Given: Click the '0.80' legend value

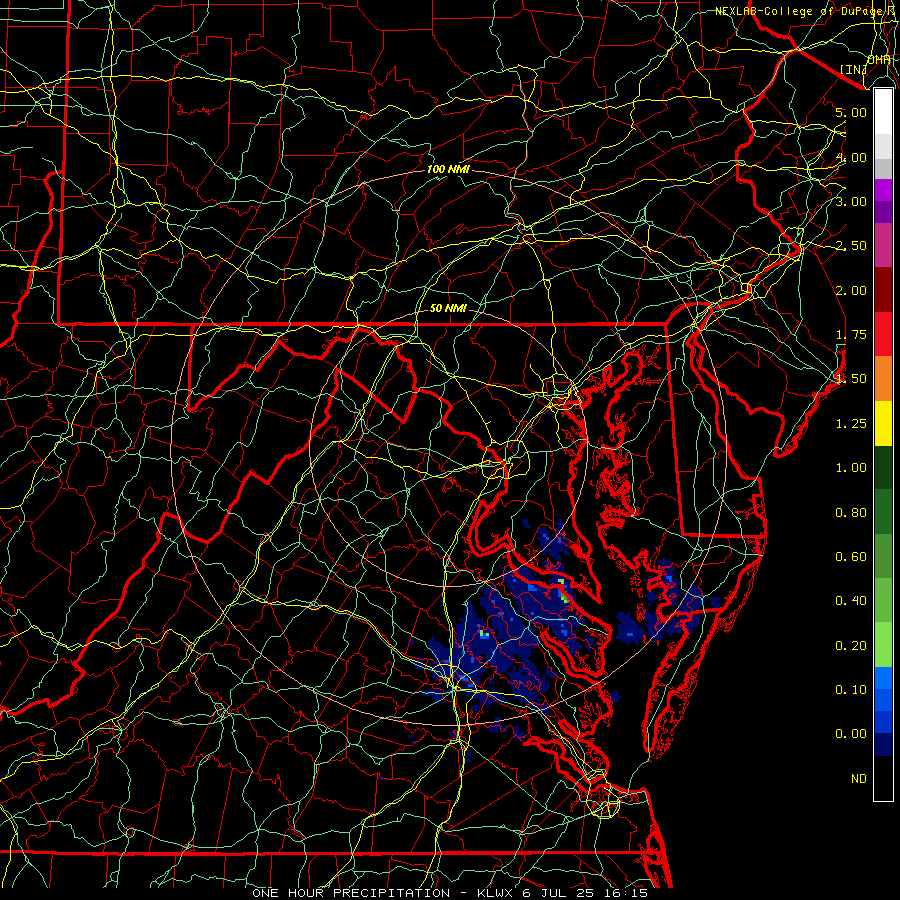Looking at the screenshot, I should point(851,513).
